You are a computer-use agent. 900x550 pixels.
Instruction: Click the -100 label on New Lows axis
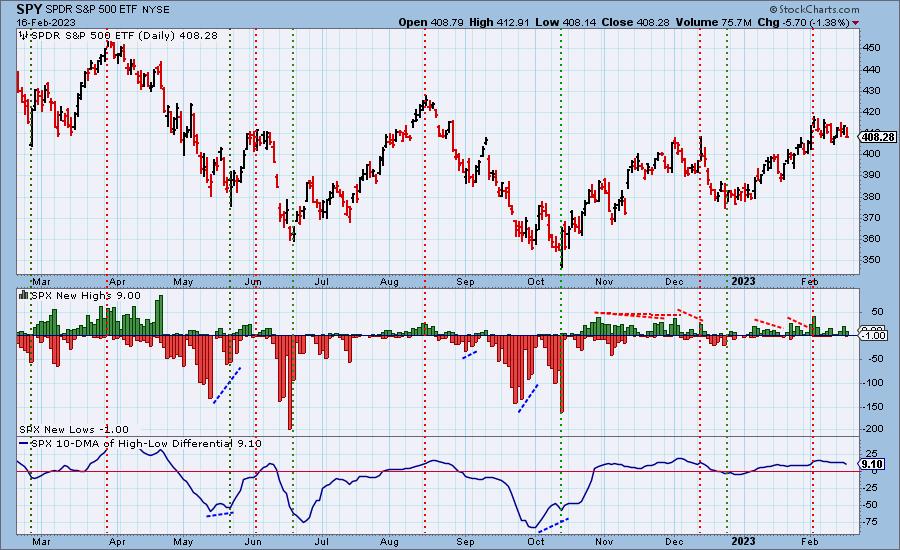tap(873, 382)
